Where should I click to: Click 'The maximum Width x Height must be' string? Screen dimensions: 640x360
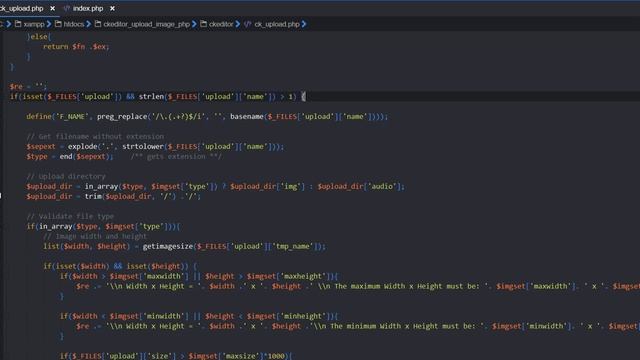coord(407,286)
